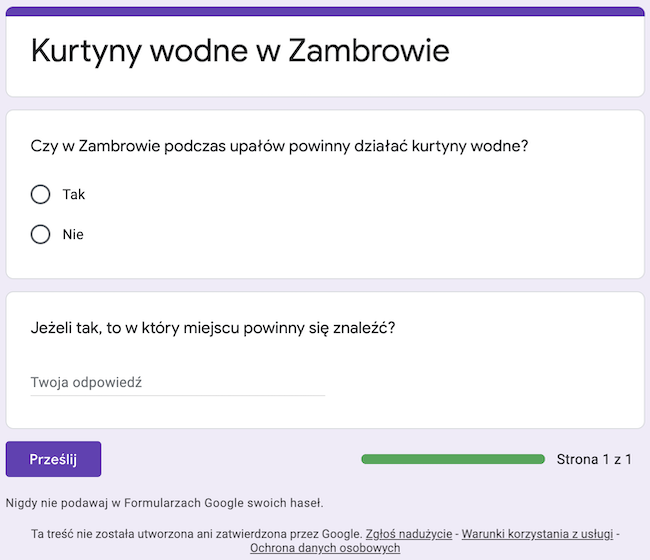This screenshot has width=650, height=560.
Task: Submit the form with Prześlij button
Action: [53, 459]
